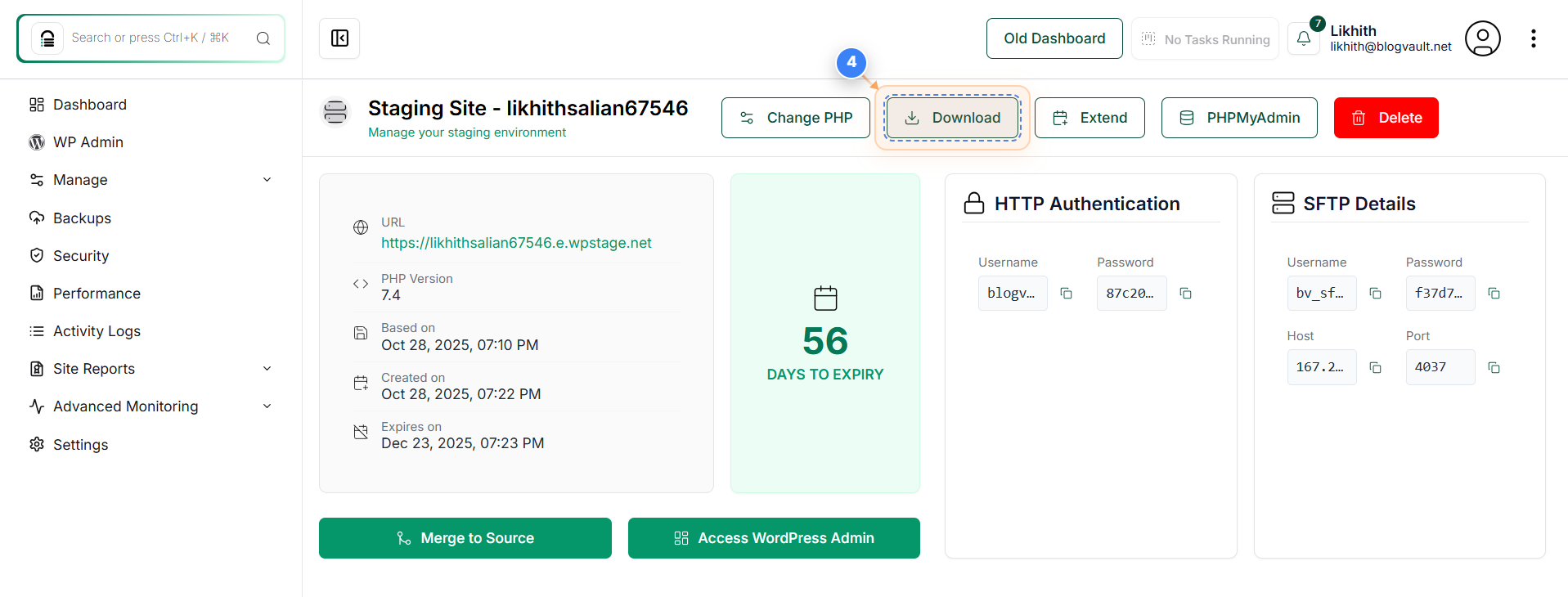Click the sidebar collapse panel icon
The height and width of the screenshot is (597, 1568).
[339, 38]
